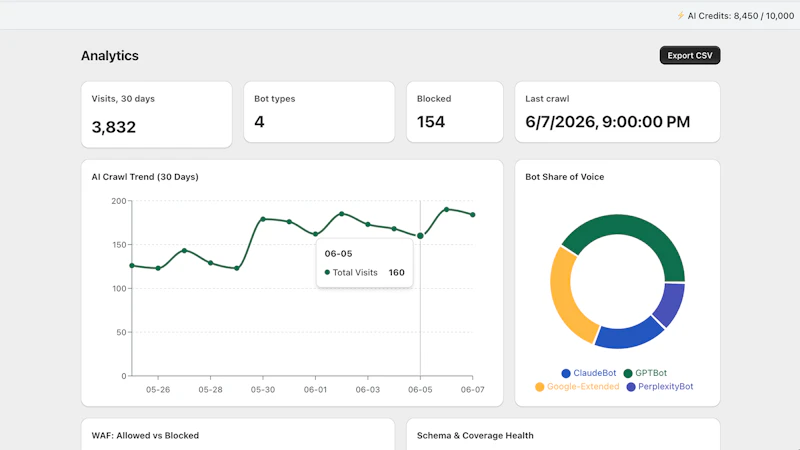Select the 3,832 visits value
Viewport: 800px width, 450px height.
coord(114,127)
